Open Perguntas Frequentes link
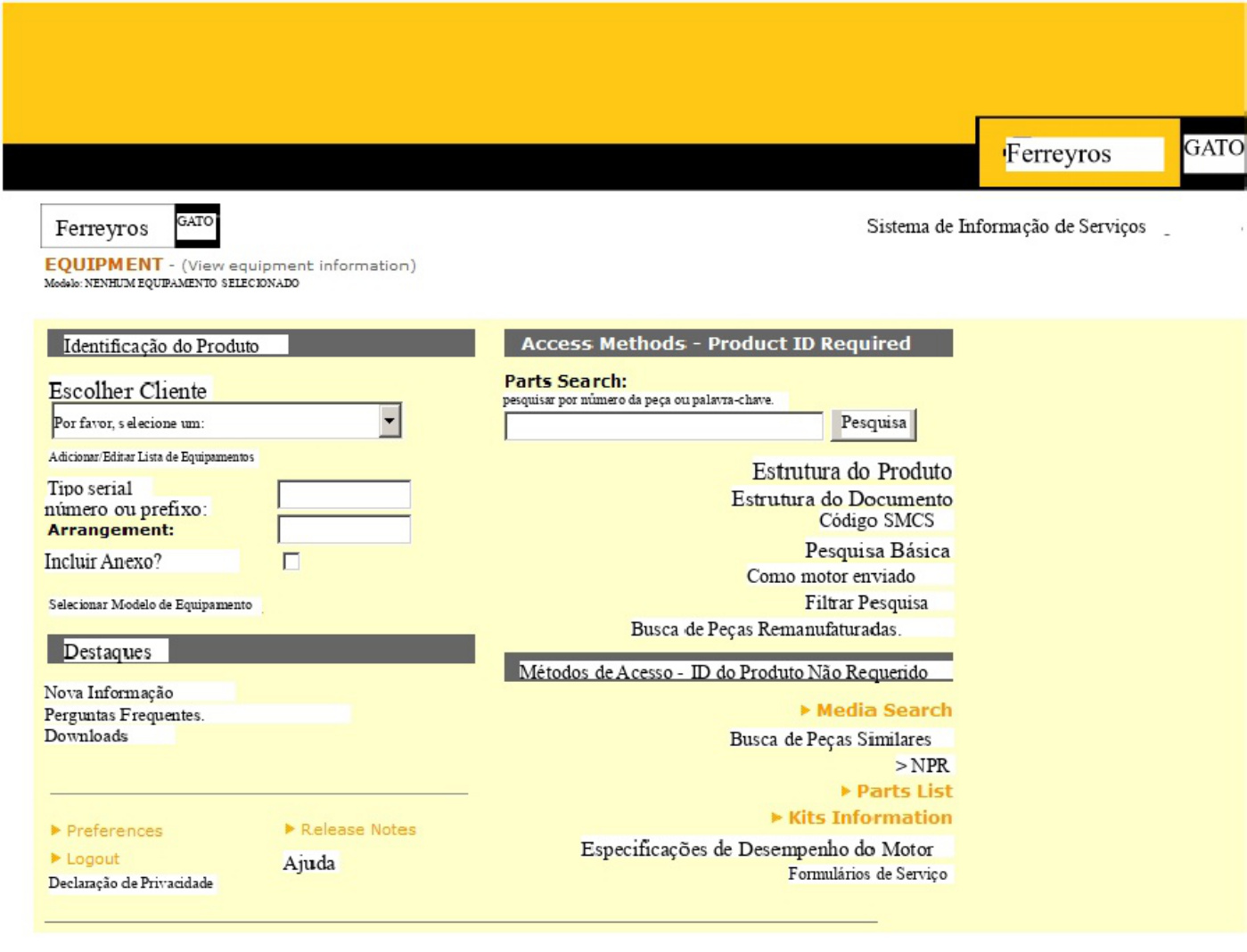The image size is (1247, 952). [124, 715]
